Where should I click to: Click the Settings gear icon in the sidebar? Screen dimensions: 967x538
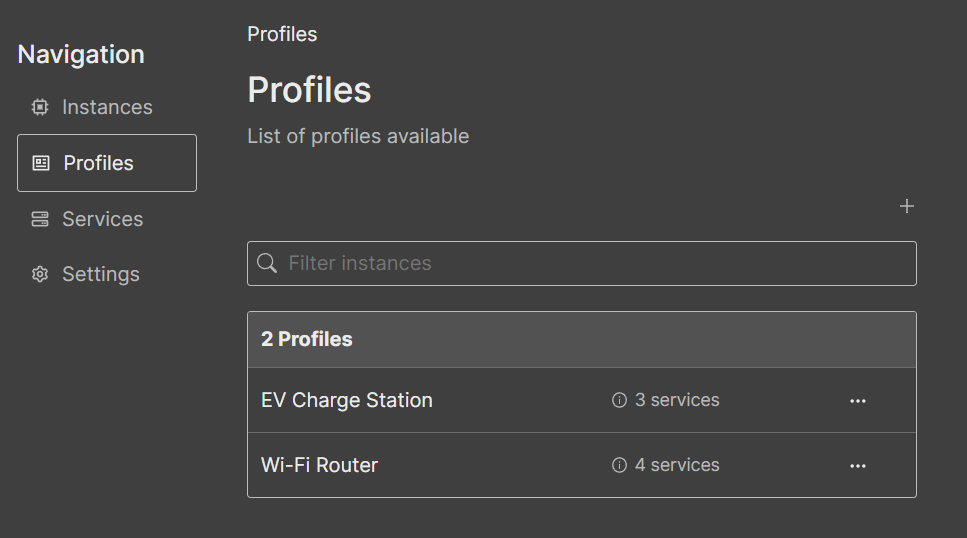coord(40,274)
